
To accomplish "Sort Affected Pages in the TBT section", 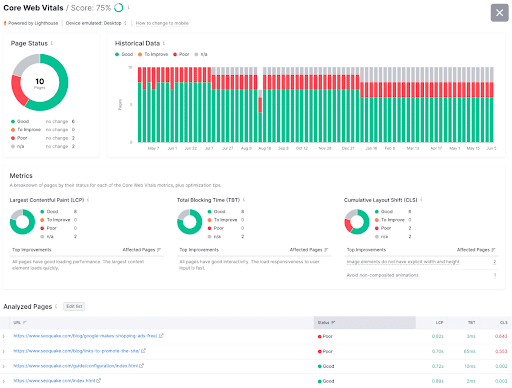I will click(309, 250).
